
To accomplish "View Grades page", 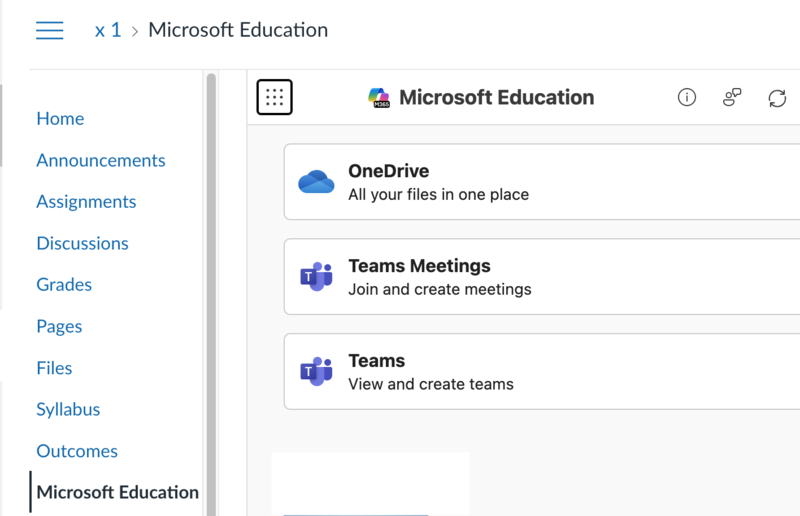I will point(64,284).
